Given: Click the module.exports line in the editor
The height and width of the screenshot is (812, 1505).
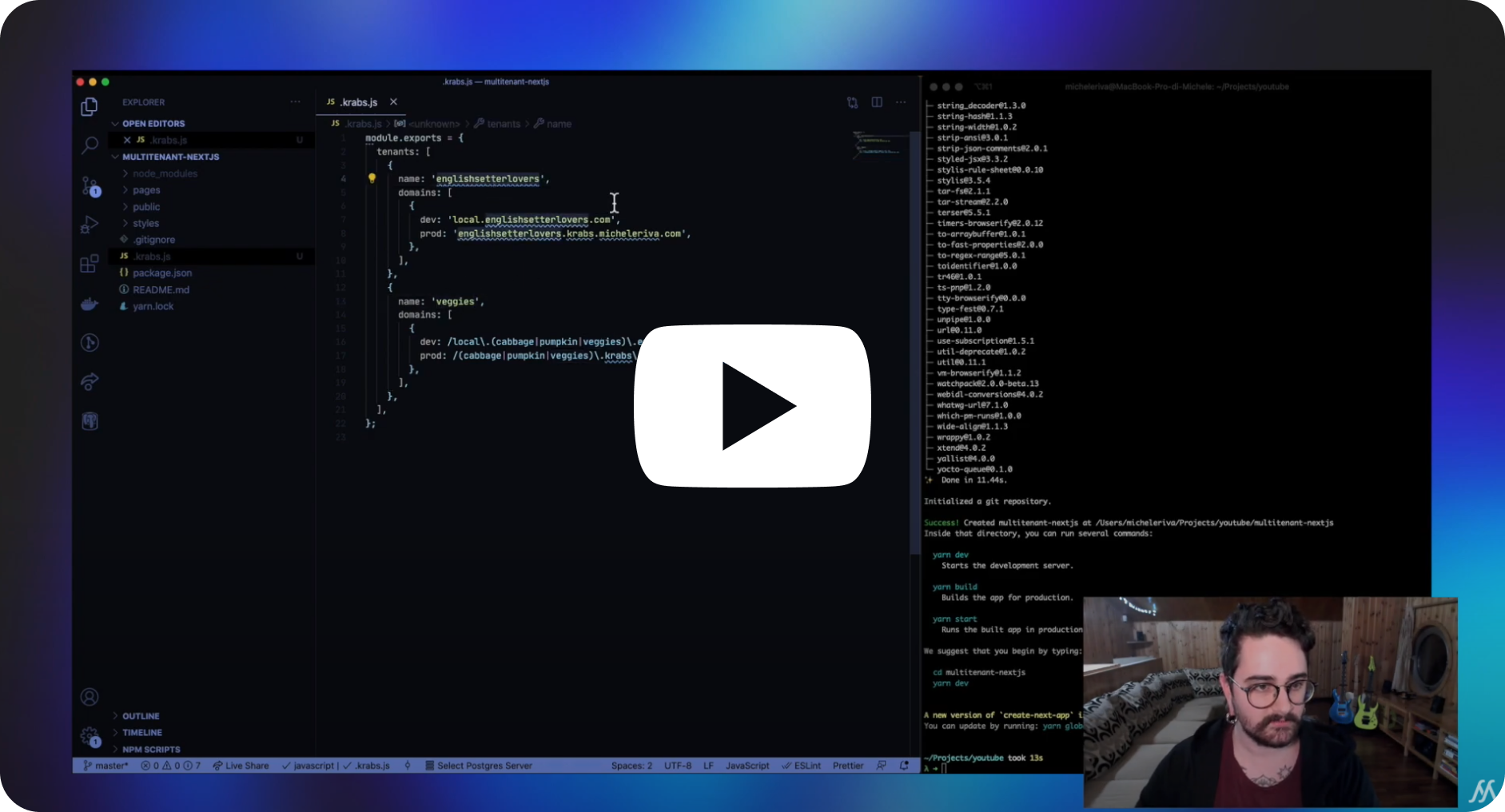Looking at the screenshot, I should (414, 138).
